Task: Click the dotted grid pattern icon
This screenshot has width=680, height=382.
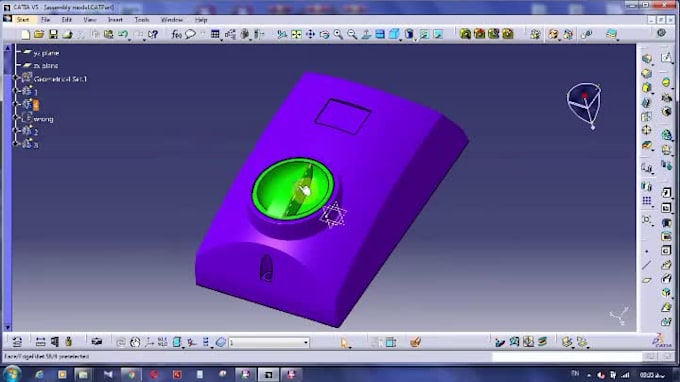Action: coord(647,201)
